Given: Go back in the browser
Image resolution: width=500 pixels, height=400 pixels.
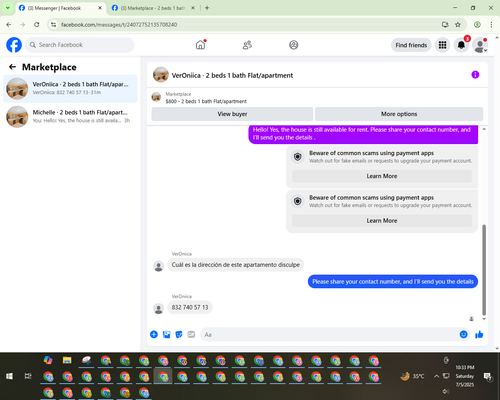Looking at the screenshot, I should (x=9, y=24).
